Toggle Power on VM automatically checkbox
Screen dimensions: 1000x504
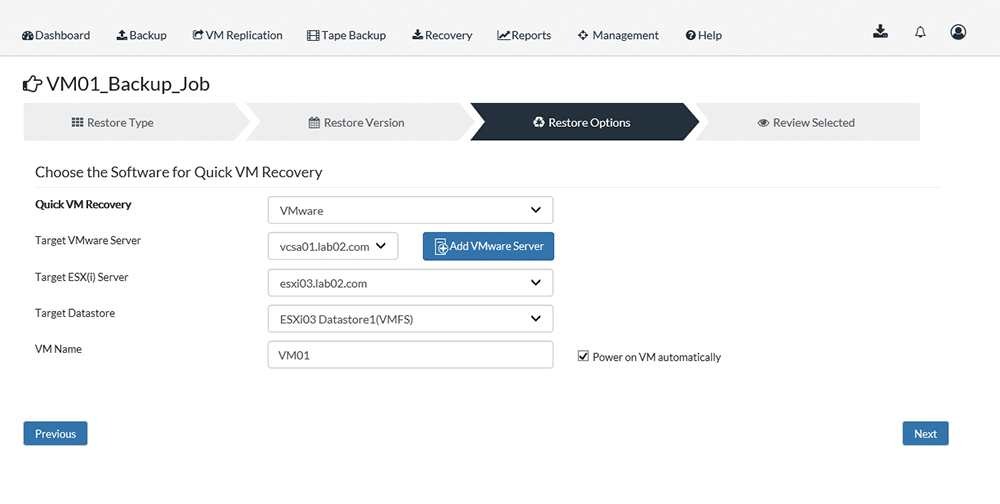pos(583,356)
